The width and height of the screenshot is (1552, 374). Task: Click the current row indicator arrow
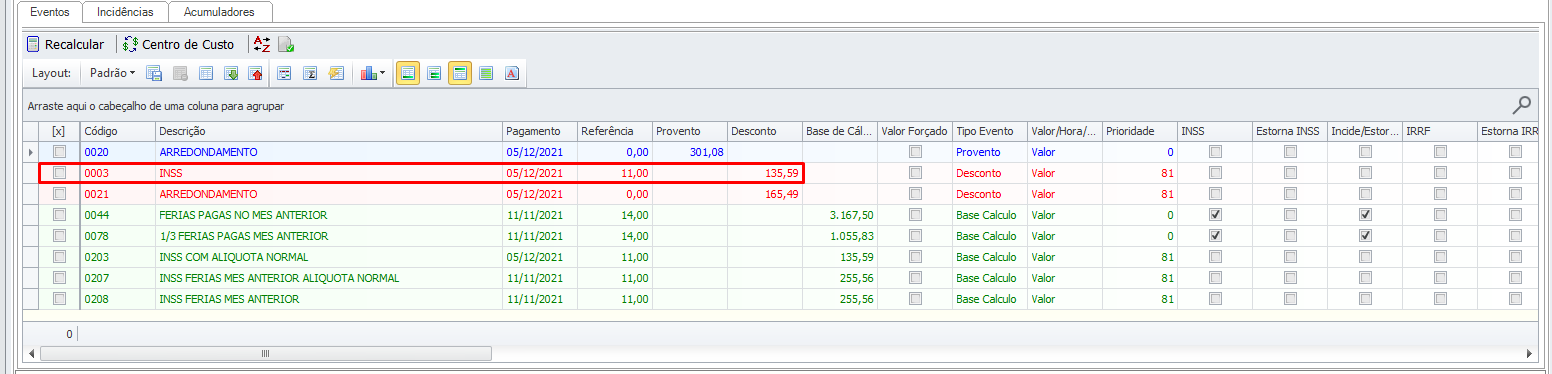tap(30, 152)
